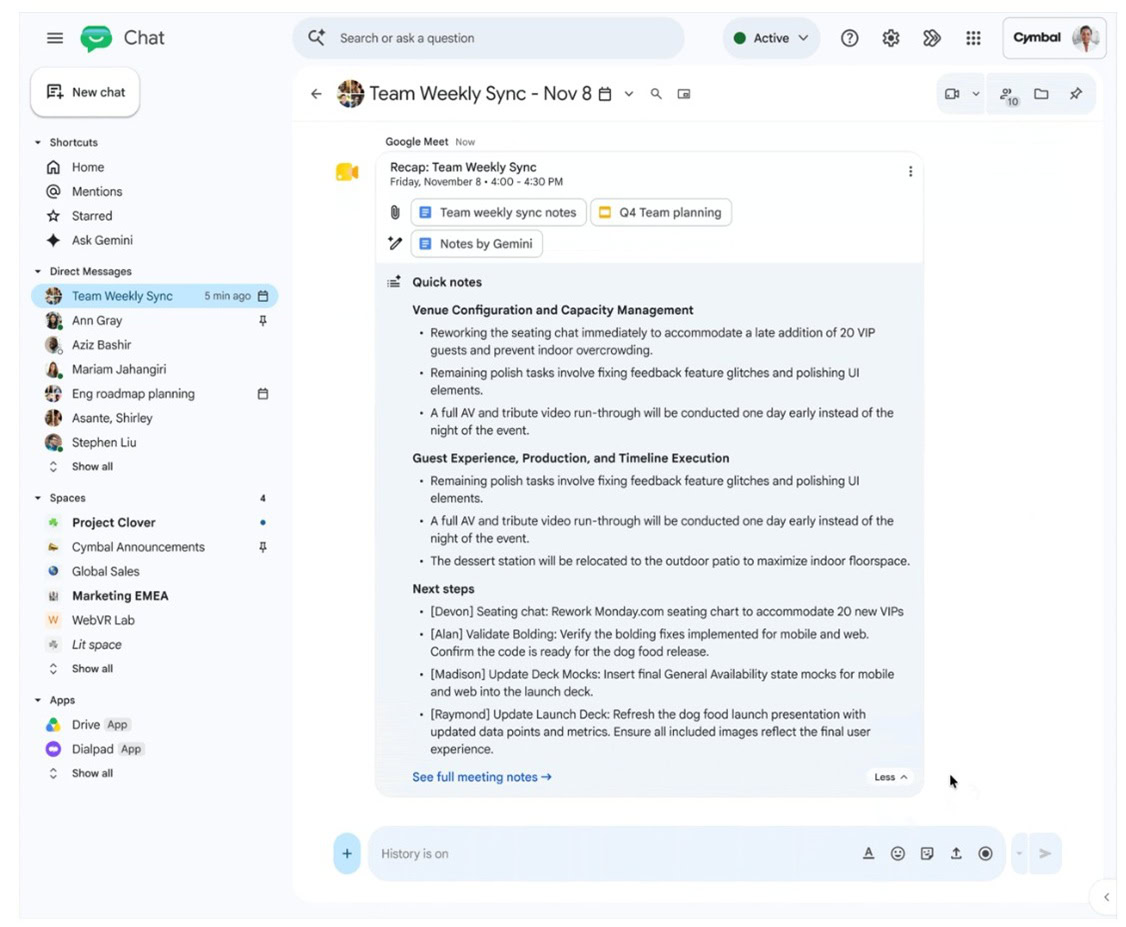Search within this conversation
Image resolution: width=1126 pixels, height=927 pixels.
pyautogui.click(x=656, y=94)
